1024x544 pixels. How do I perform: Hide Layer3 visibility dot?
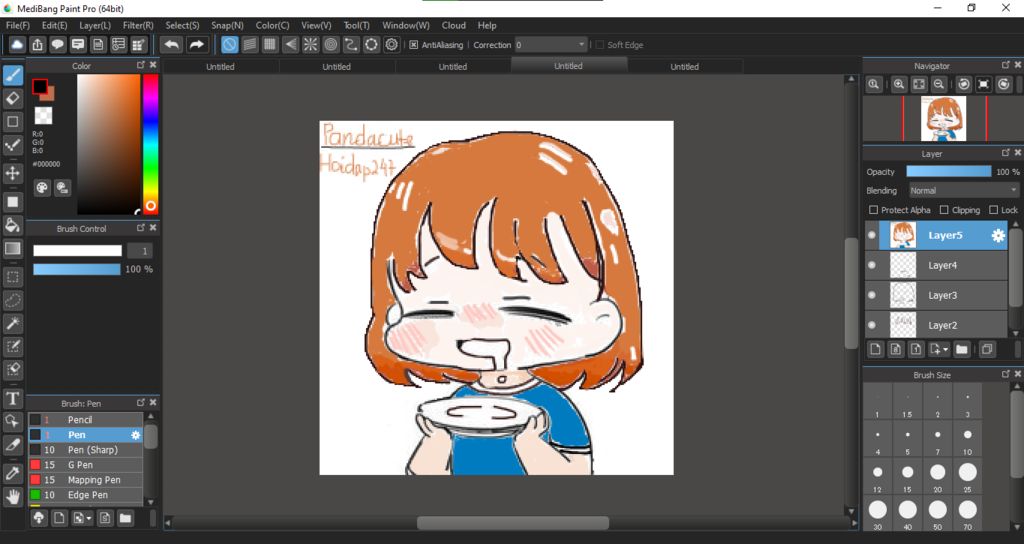[872, 295]
